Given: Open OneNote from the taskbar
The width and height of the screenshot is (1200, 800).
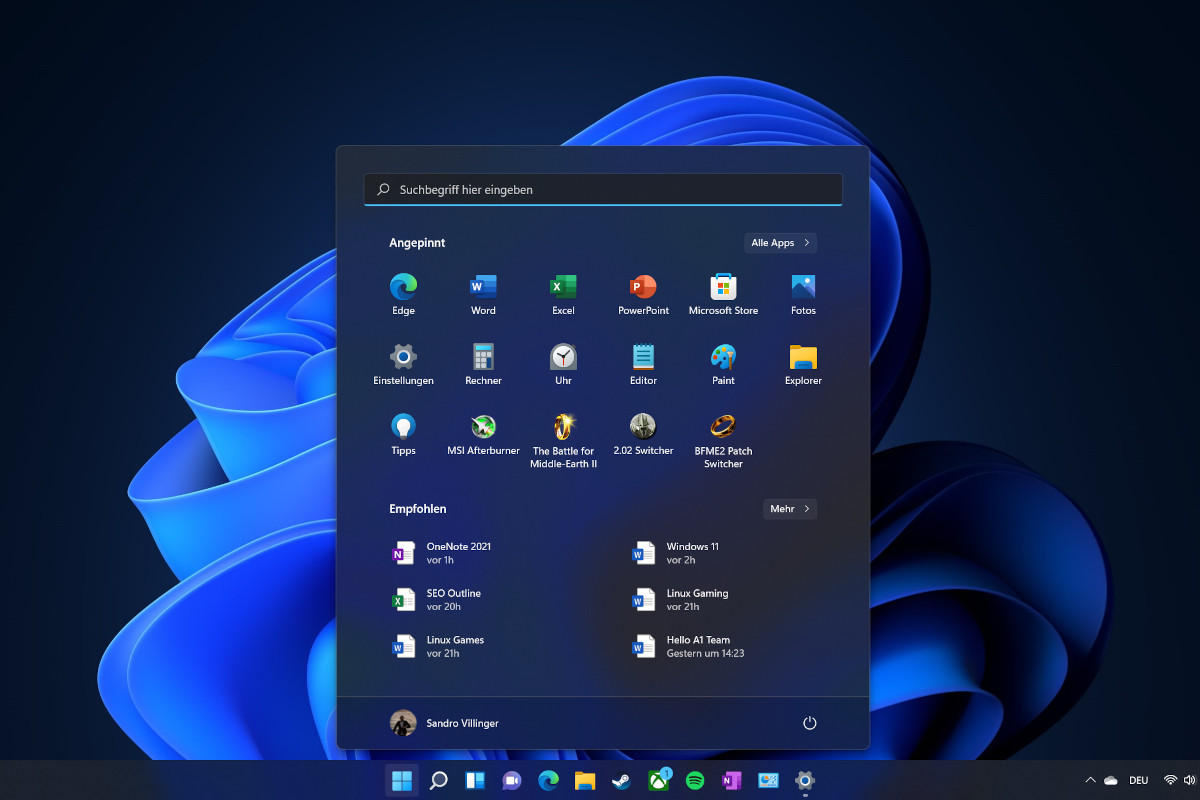Looking at the screenshot, I should (731, 780).
